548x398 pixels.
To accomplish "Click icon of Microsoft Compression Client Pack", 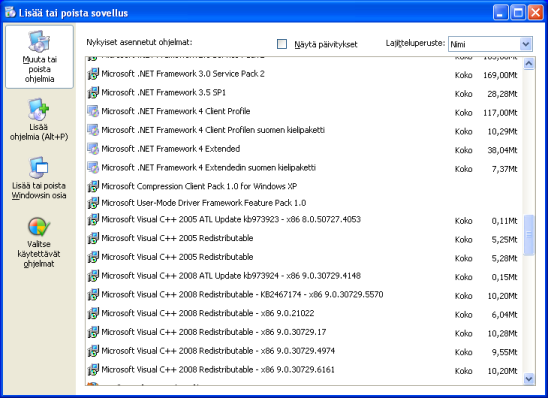I will click(x=93, y=186).
